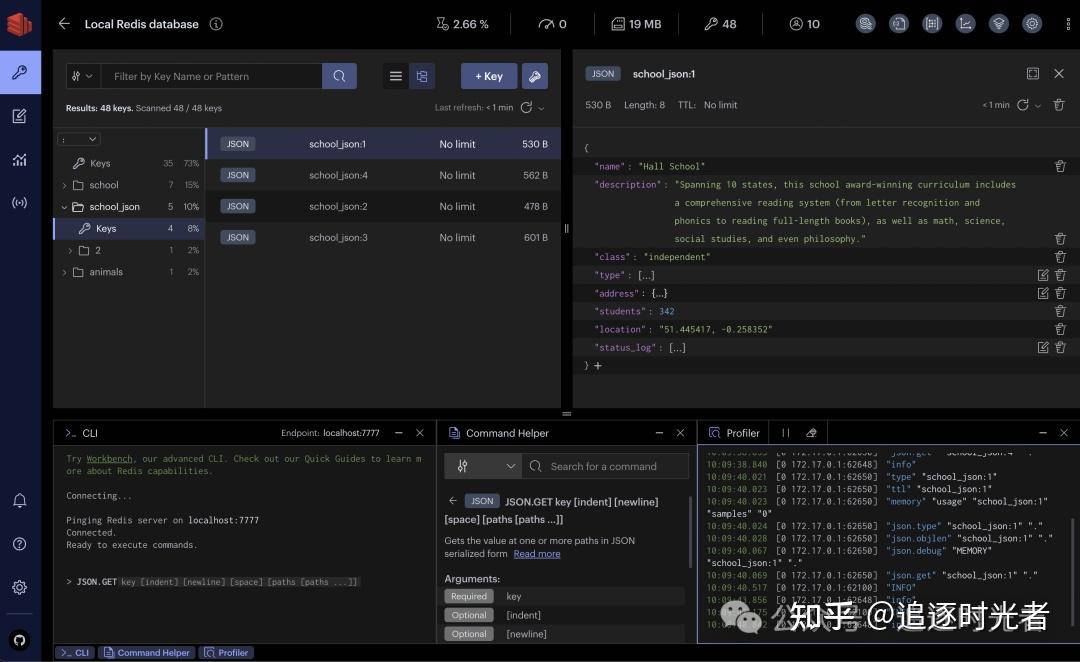Open Read more link for JSON.GET
The width and height of the screenshot is (1080, 662).
point(537,554)
